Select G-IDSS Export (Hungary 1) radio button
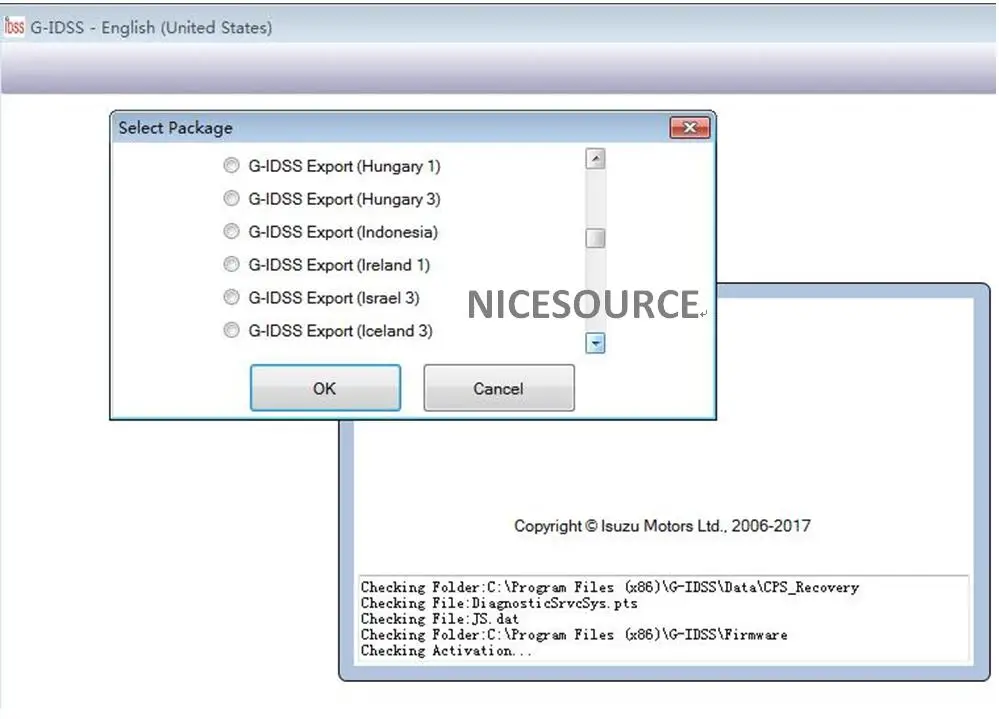The width and height of the screenshot is (999, 719). [x=231, y=166]
